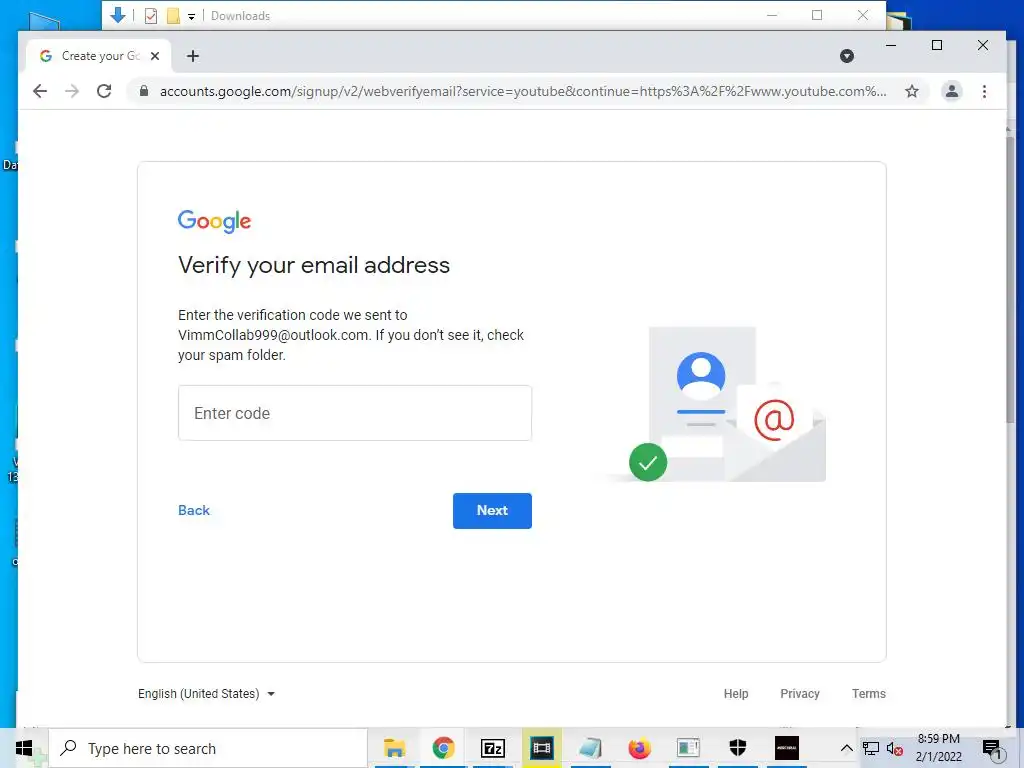This screenshot has width=1024, height=768.
Task: Open File Explorer from the taskbar
Action: (394, 748)
